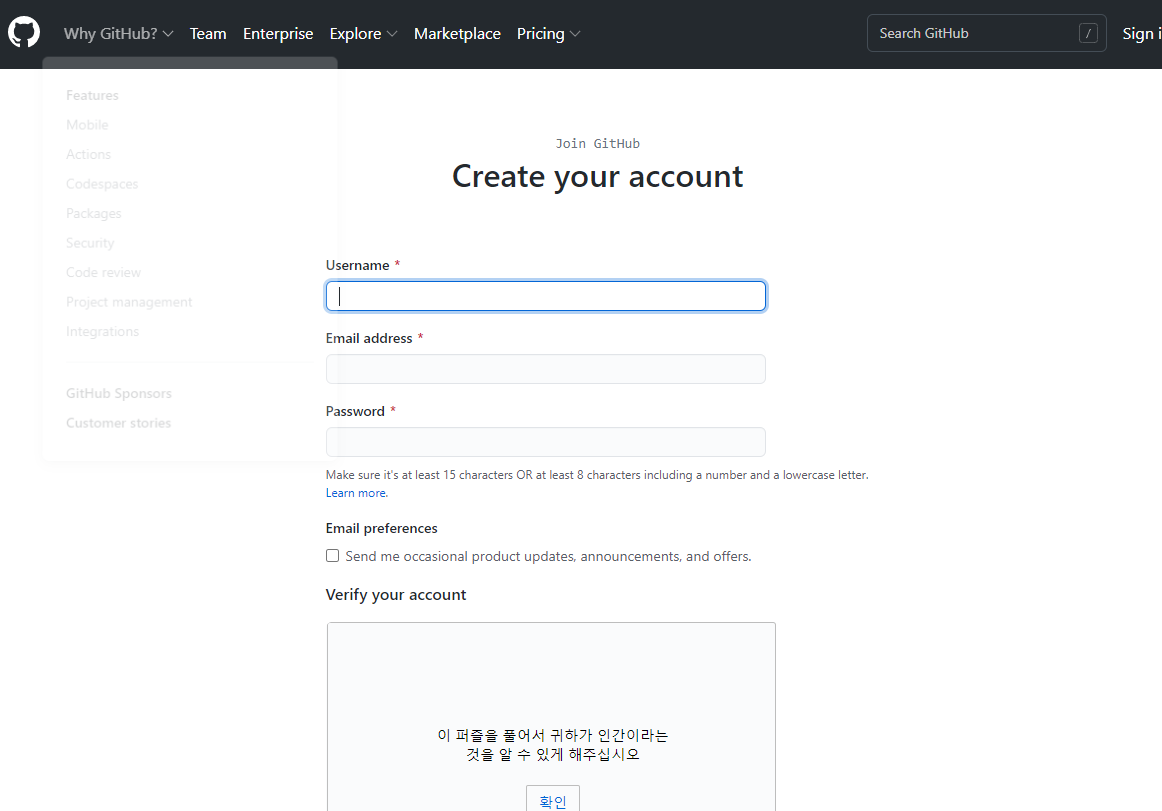1162x811 pixels.
Task: Expand the Explore dropdown
Action: coord(363,33)
